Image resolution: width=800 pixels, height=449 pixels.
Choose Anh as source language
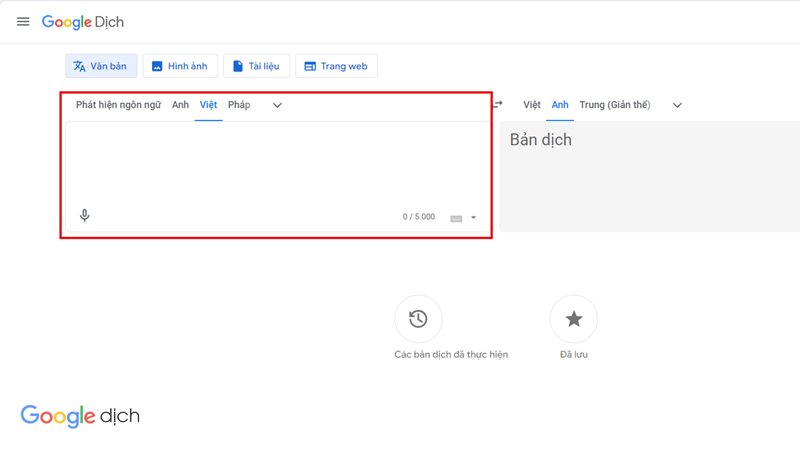pos(180,105)
